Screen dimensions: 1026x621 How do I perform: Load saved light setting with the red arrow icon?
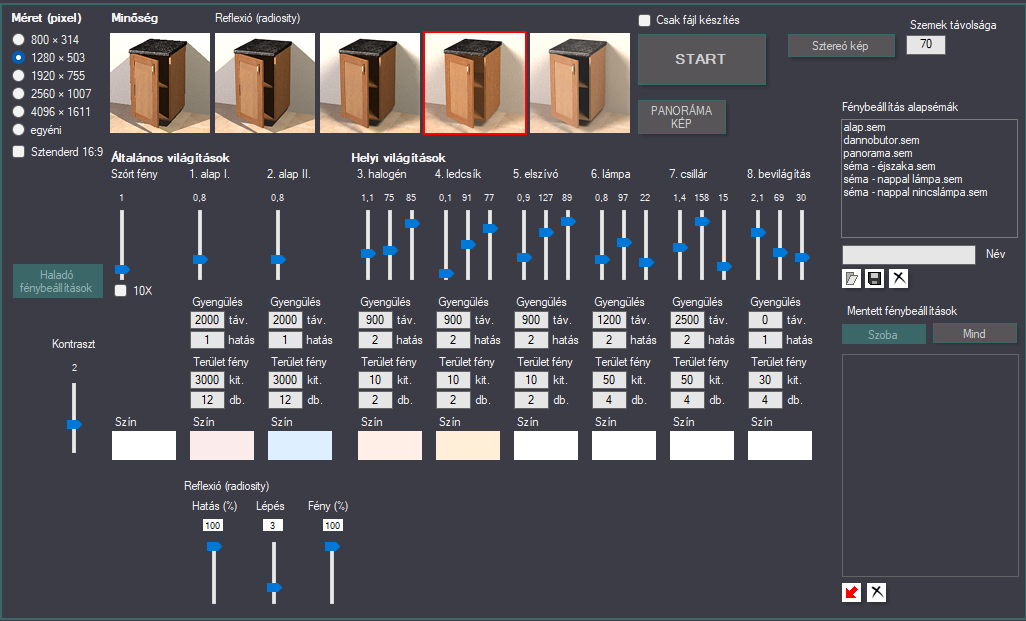(851, 592)
